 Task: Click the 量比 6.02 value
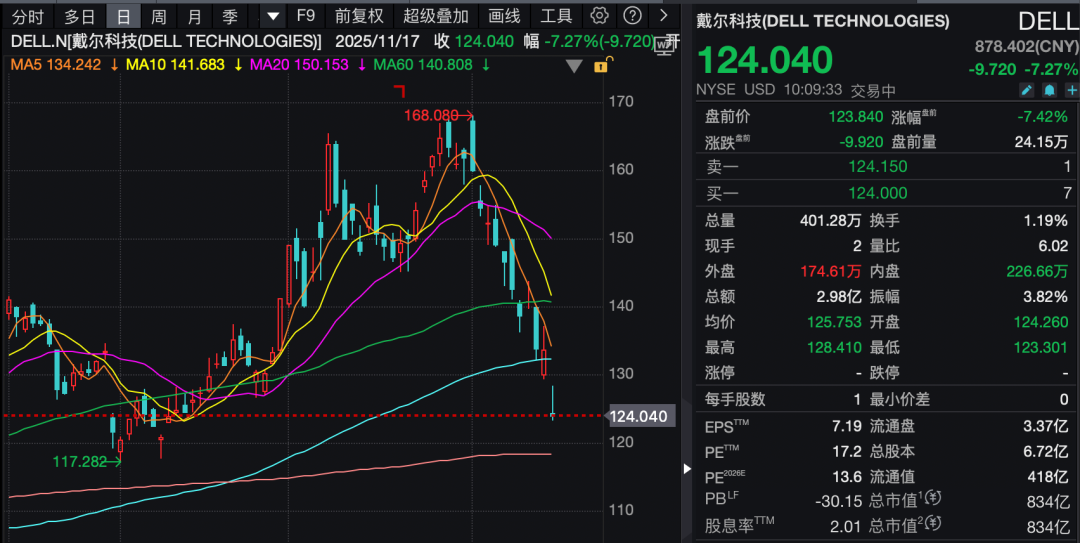[x=1053, y=246]
